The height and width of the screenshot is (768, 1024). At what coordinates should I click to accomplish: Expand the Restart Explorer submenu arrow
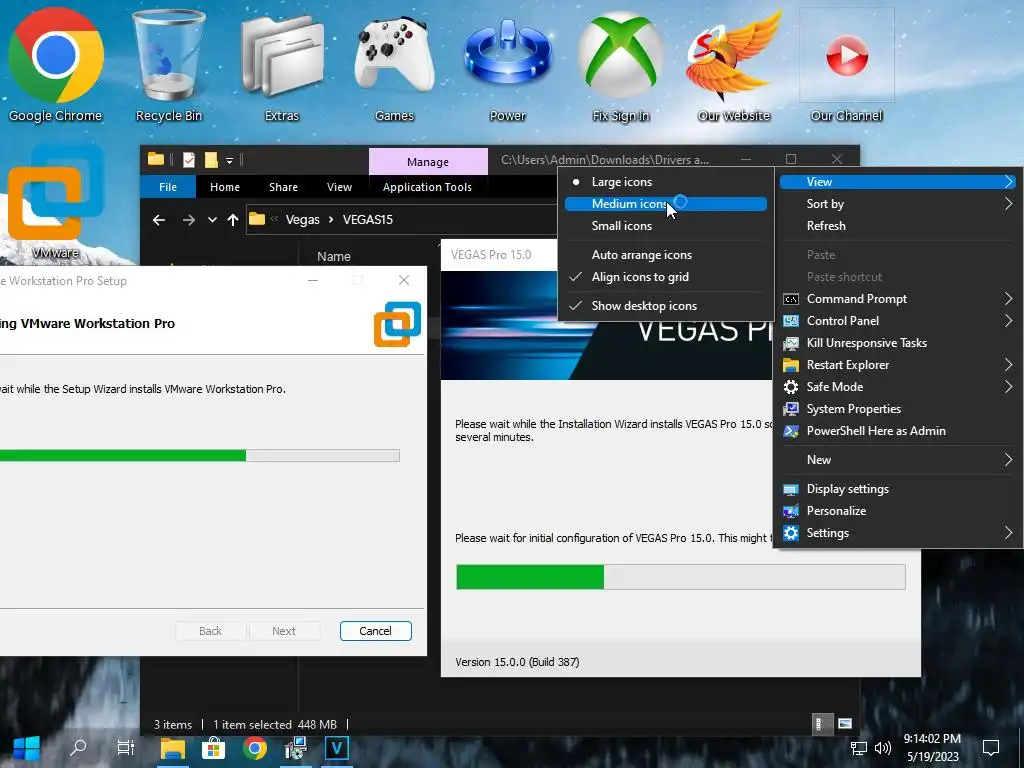(x=1009, y=365)
